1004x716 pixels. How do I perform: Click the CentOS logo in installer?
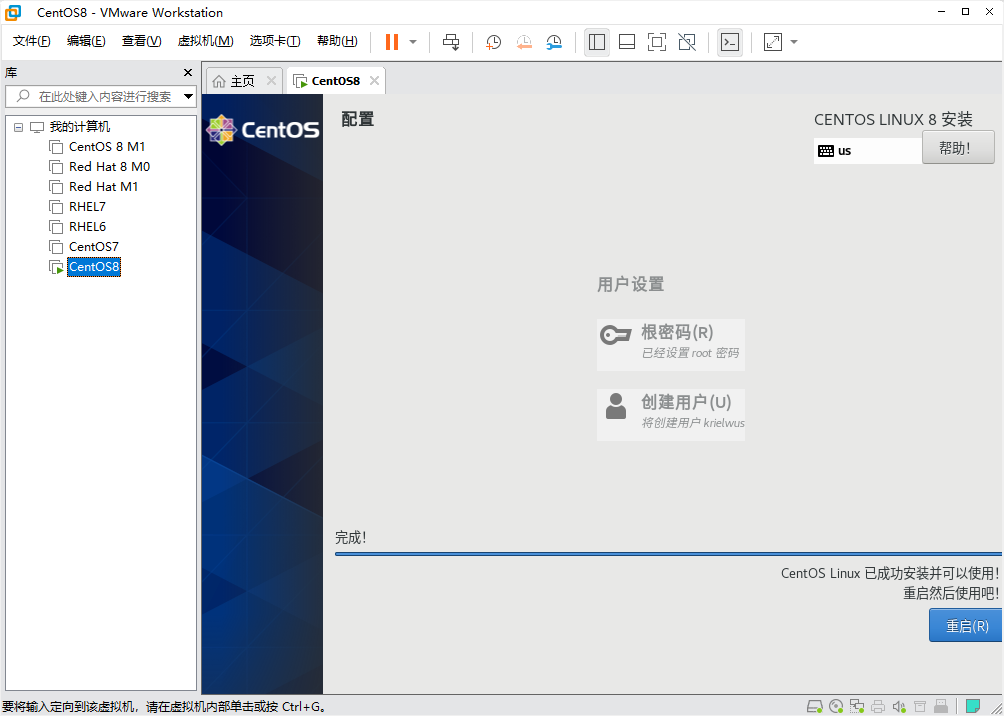(x=263, y=130)
